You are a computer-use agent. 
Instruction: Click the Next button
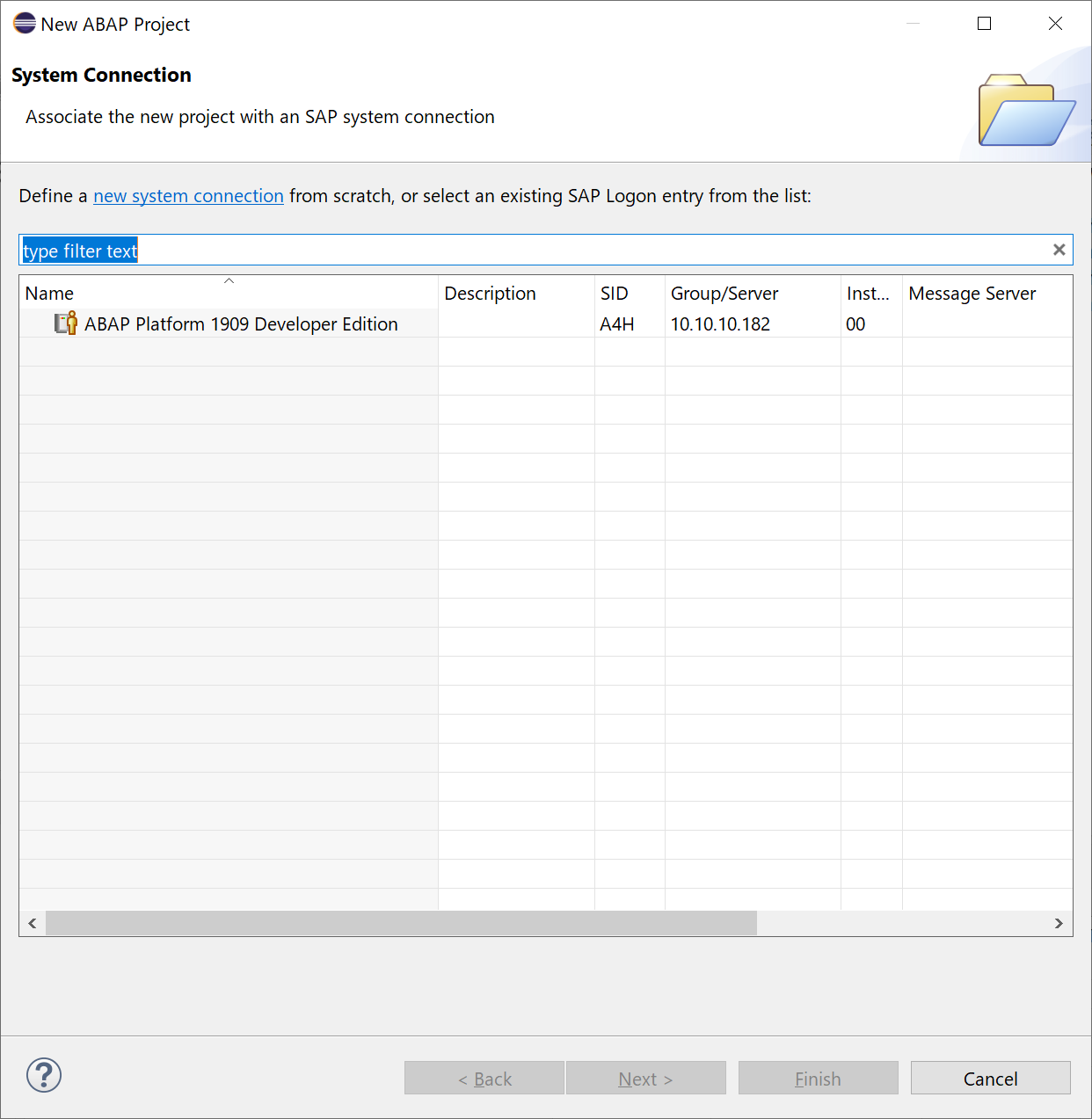point(646,1078)
